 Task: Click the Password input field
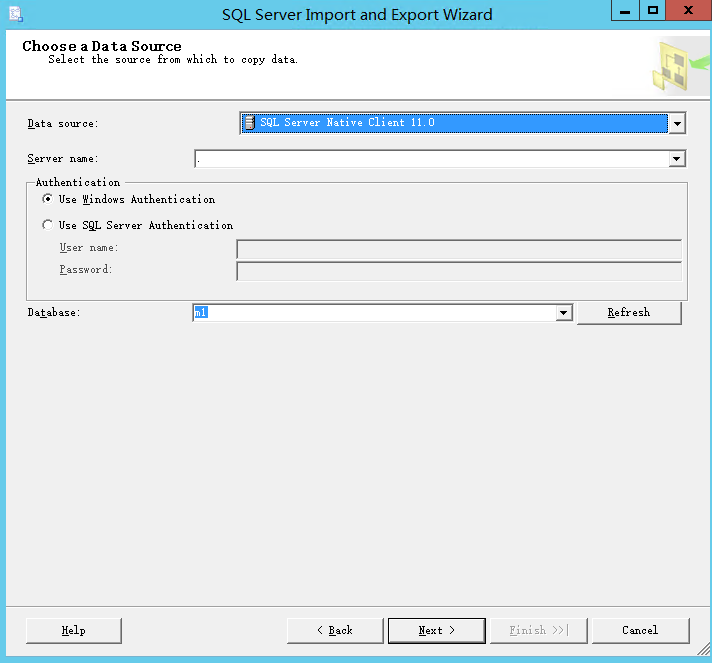click(x=459, y=271)
